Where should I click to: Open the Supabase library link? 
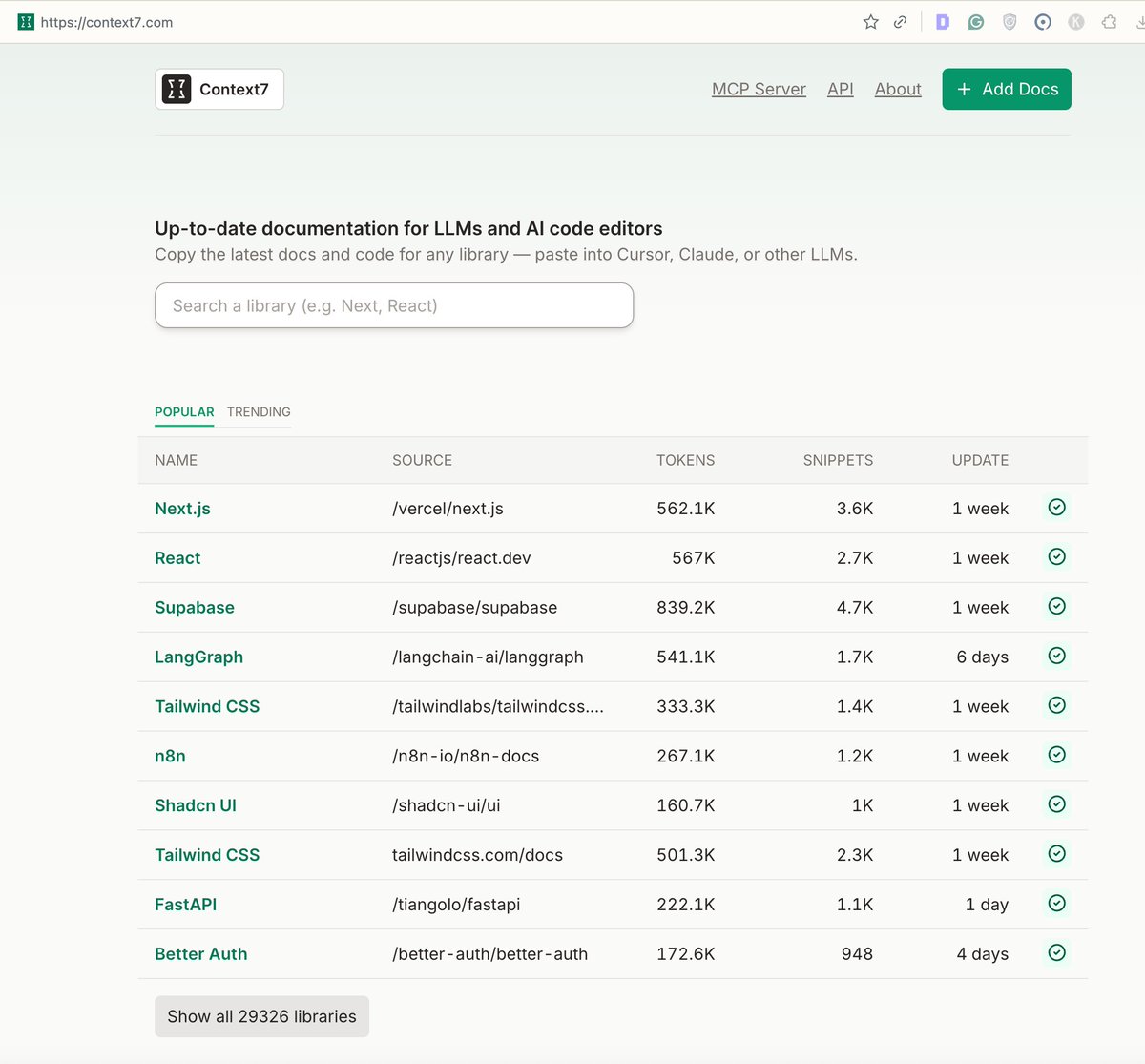pos(195,608)
